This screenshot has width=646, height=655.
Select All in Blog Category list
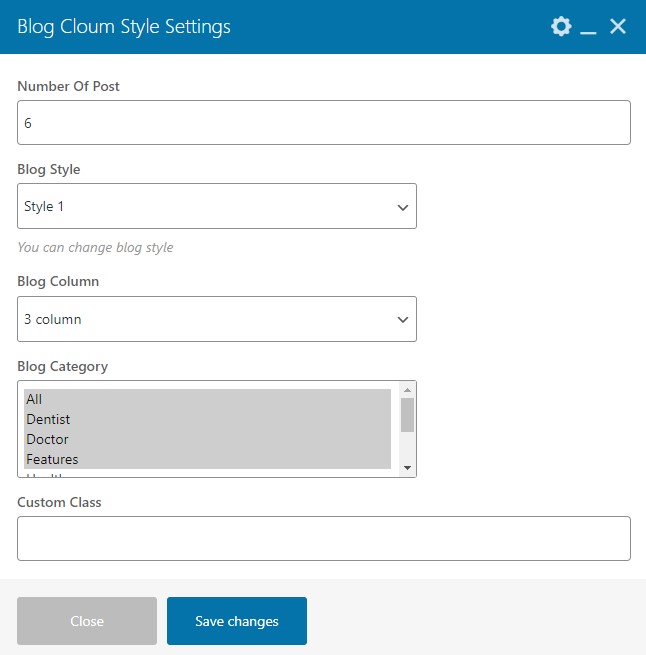point(208,399)
